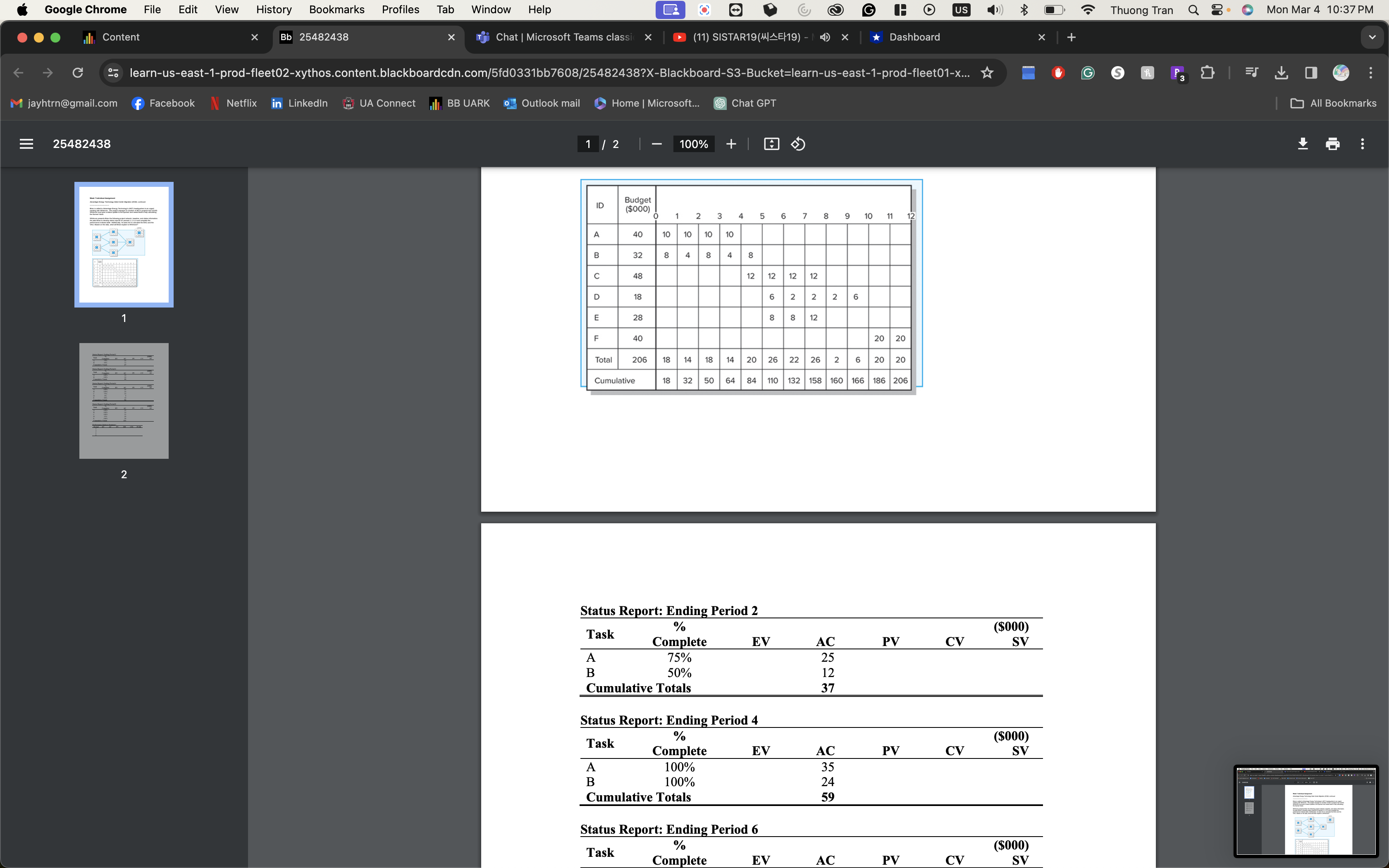Open the History menu
Screen dimensions: 1389x868
click(x=273, y=10)
